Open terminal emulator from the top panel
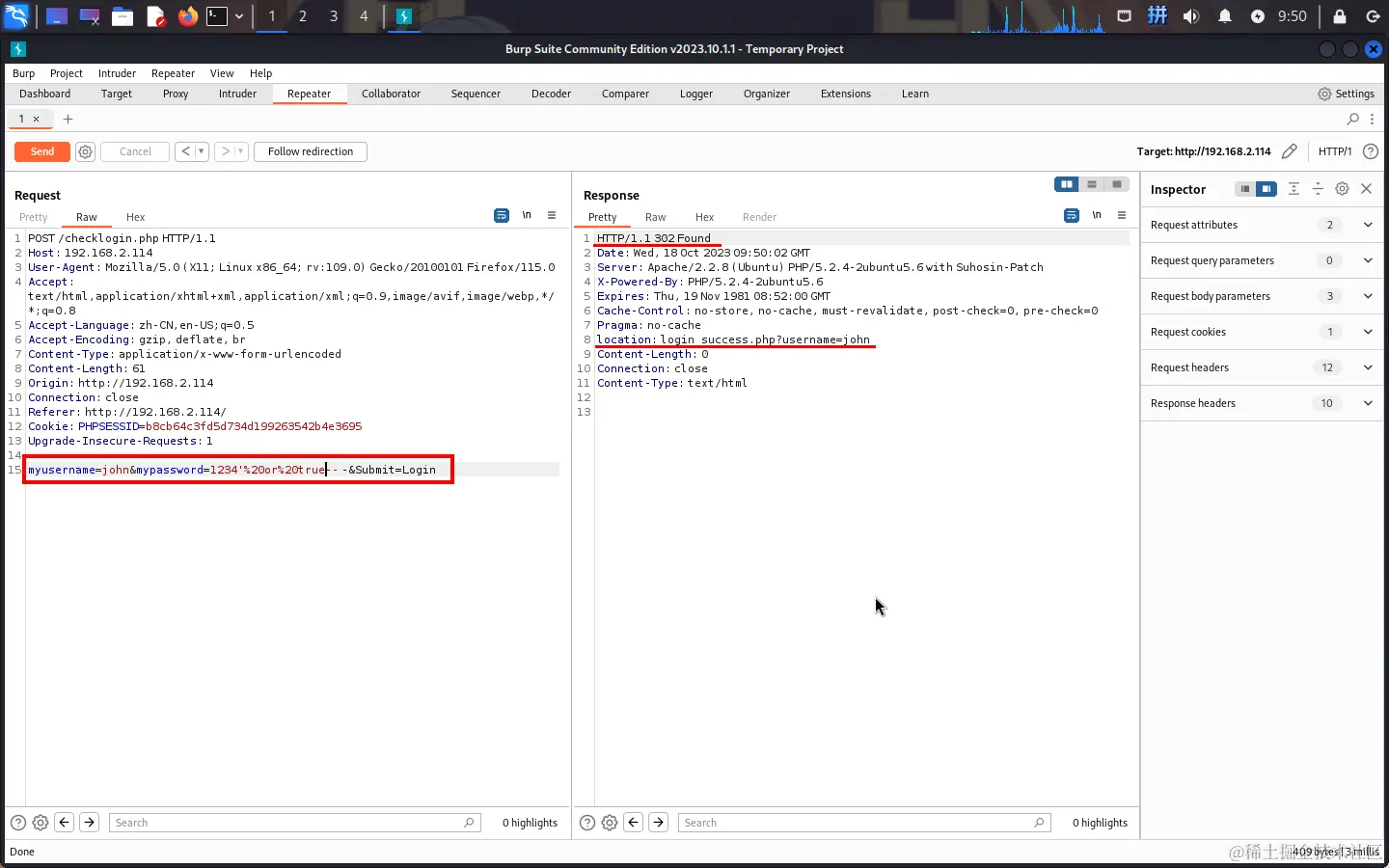Viewport: 1389px width, 868px height. tap(217, 16)
